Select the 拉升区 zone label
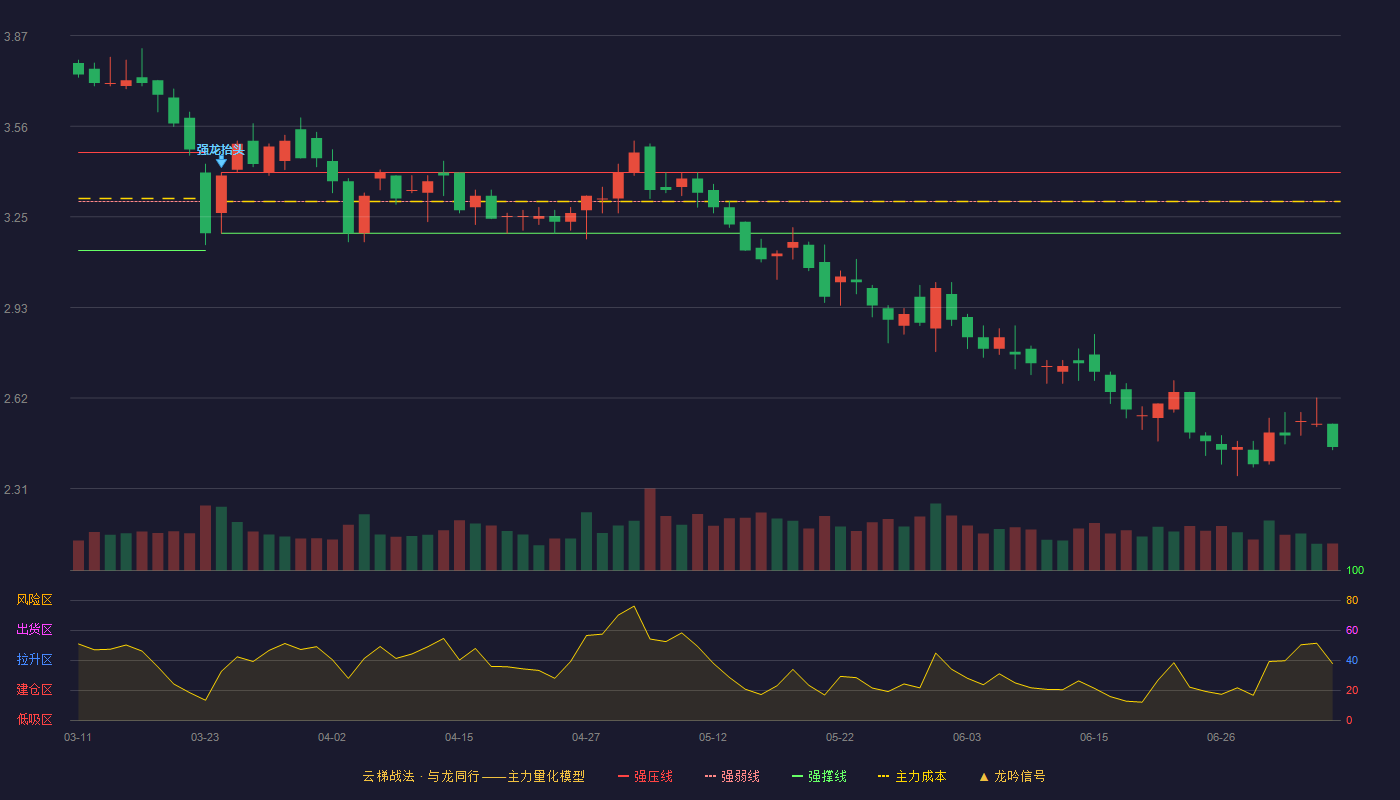Viewport: 1400px width, 800px height. pos(34,660)
